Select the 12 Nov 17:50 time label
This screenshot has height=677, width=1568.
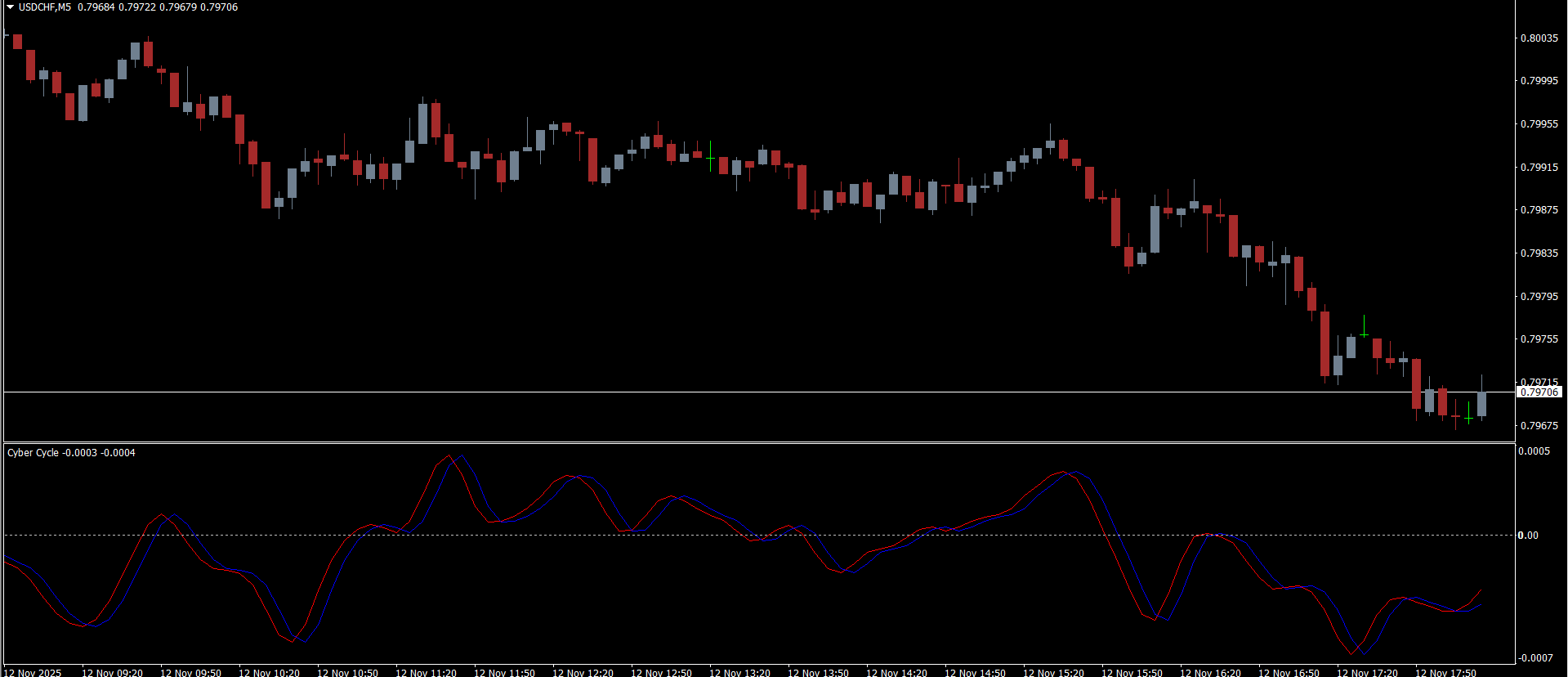click(x=1445, y=673)
